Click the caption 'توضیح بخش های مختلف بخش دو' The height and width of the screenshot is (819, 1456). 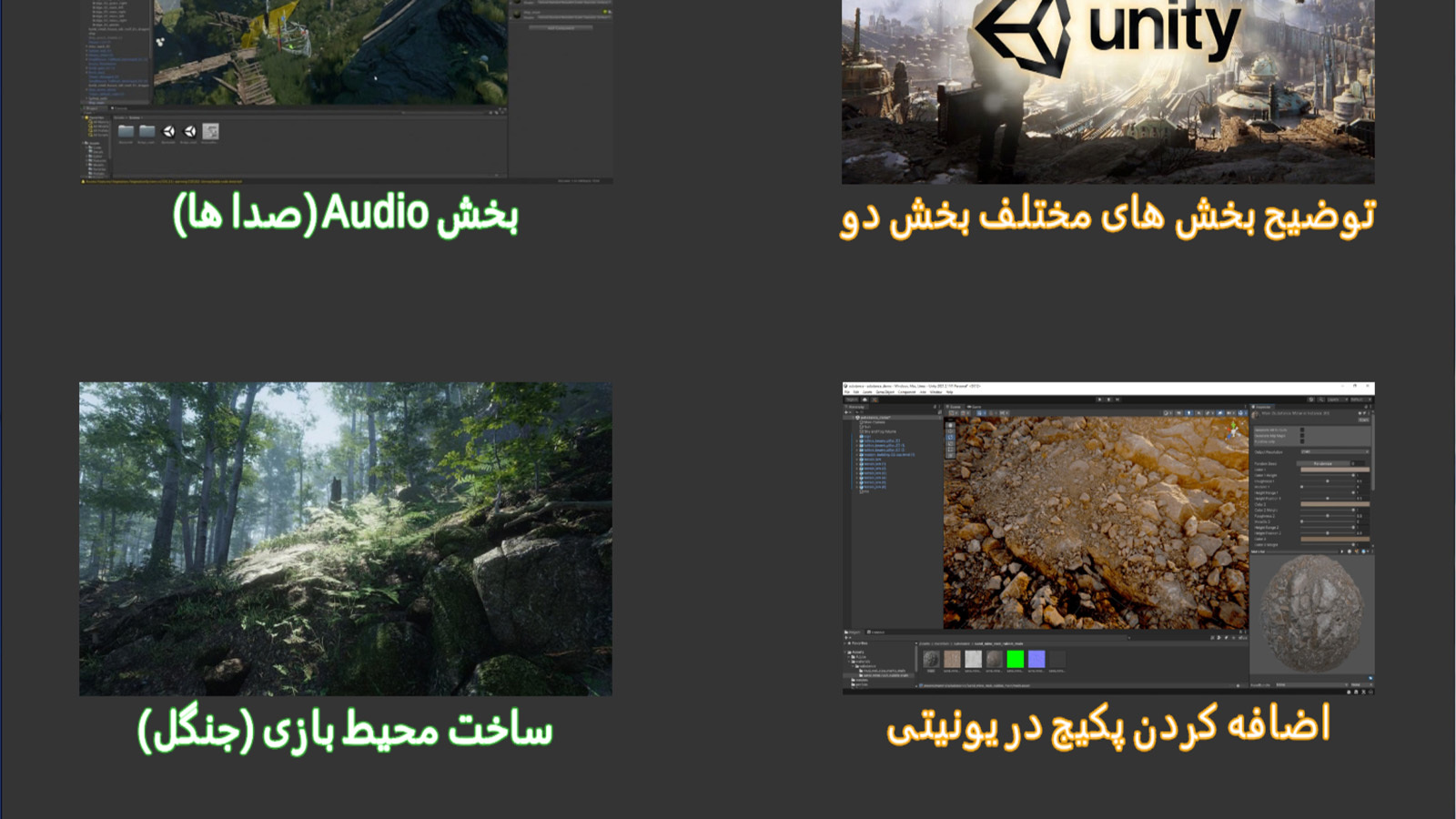tap(1107, 217)
